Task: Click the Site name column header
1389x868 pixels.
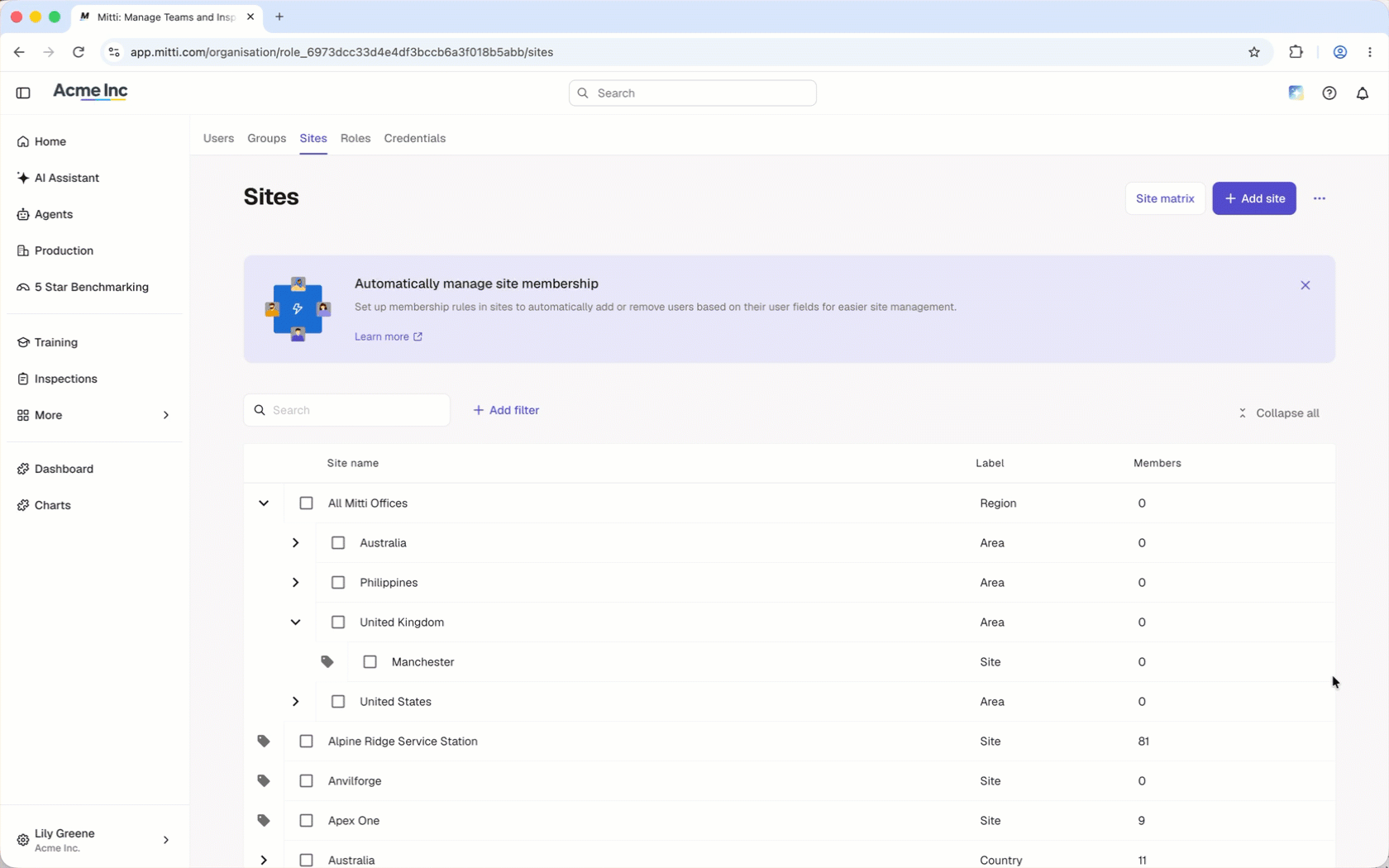Action: coord(353,463)
